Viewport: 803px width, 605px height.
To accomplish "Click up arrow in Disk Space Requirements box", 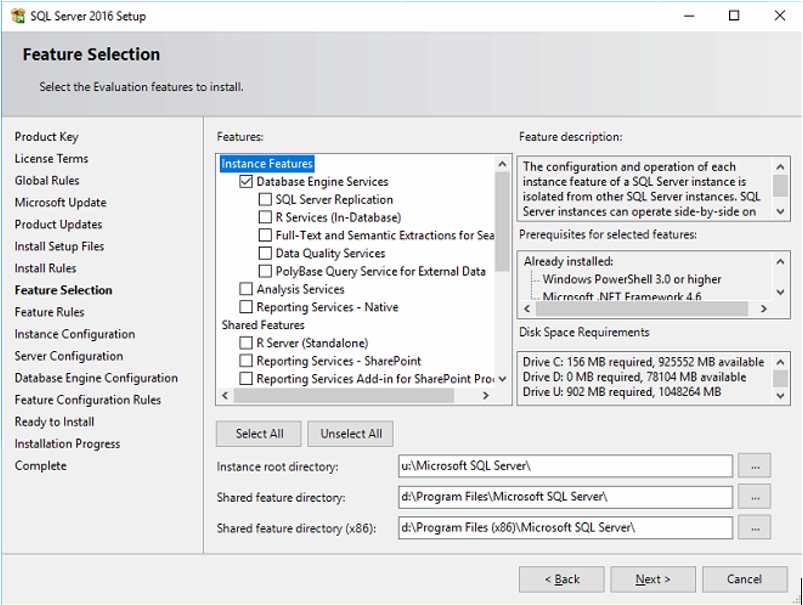I will (780, 362).
